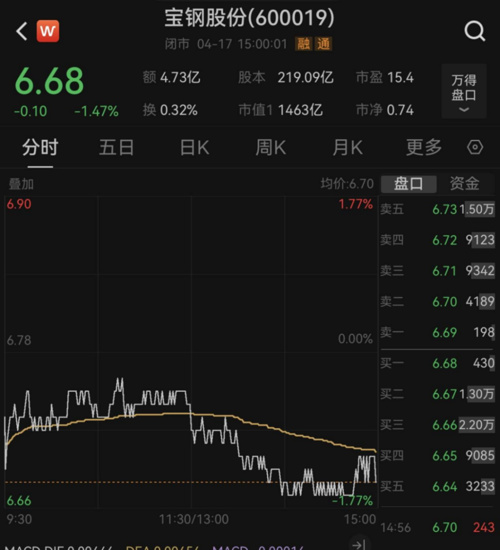Select the 买三 6.66 order row
The image size is (500, 550).
point(438,425)
